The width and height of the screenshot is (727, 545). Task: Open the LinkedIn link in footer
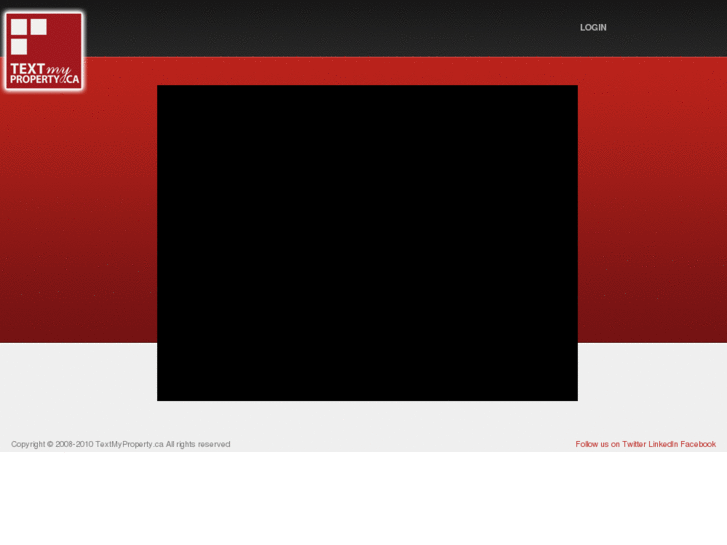[663, 444]
